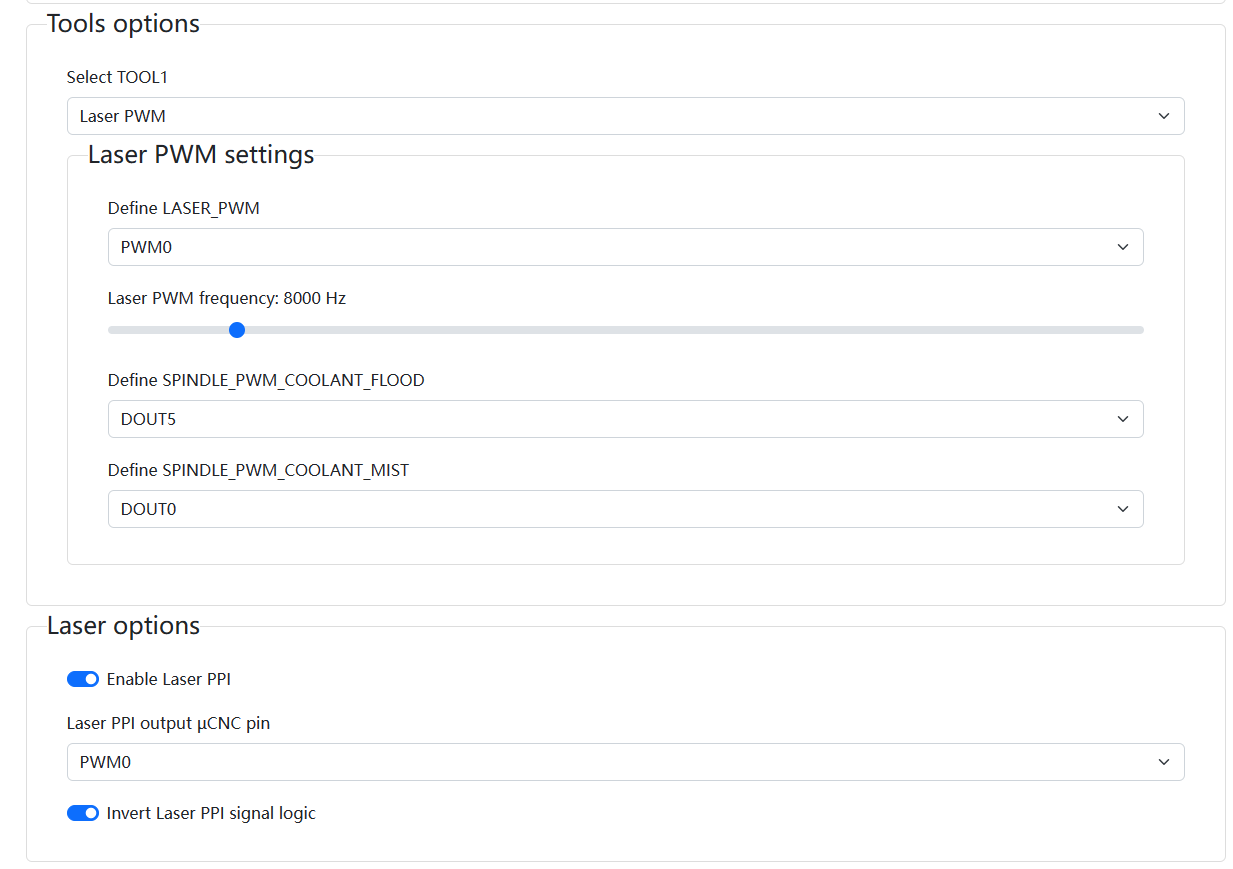Open the SPINDLE_PWM_COOLANT_MIST dropdown
Image resolution: width=1233 pixels, height=869 pixels.
625,509
